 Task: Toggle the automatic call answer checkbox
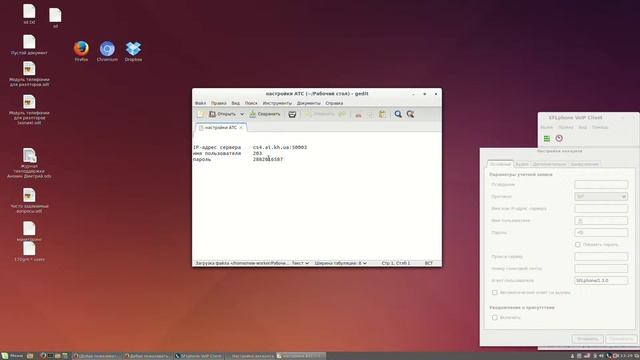click(x=495, y=293)
